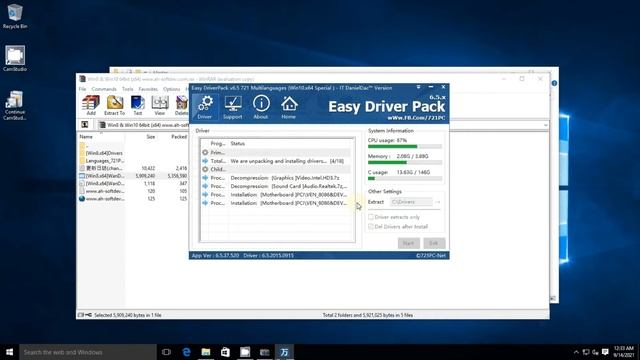Open the Tools menu in WinRAR
Image resolution: width=640 pixels, height=360 pixels.
(127, 89)
